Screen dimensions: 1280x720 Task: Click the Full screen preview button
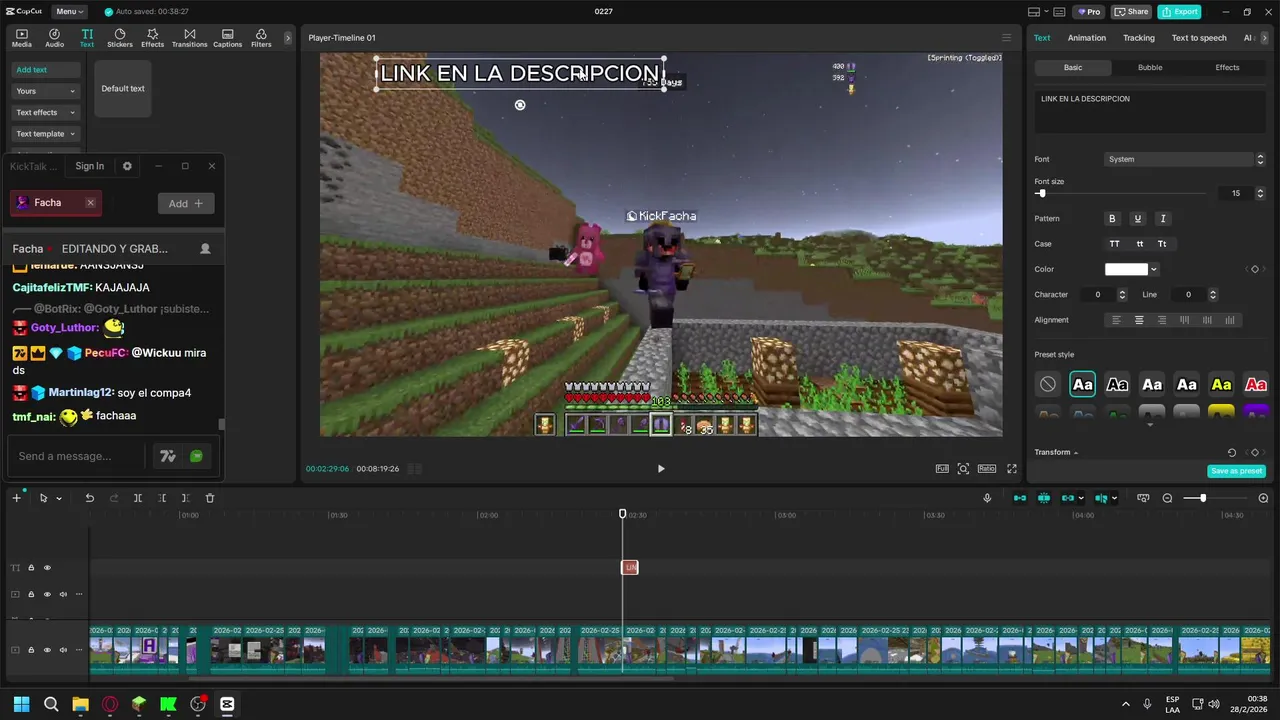coord(942,468)
